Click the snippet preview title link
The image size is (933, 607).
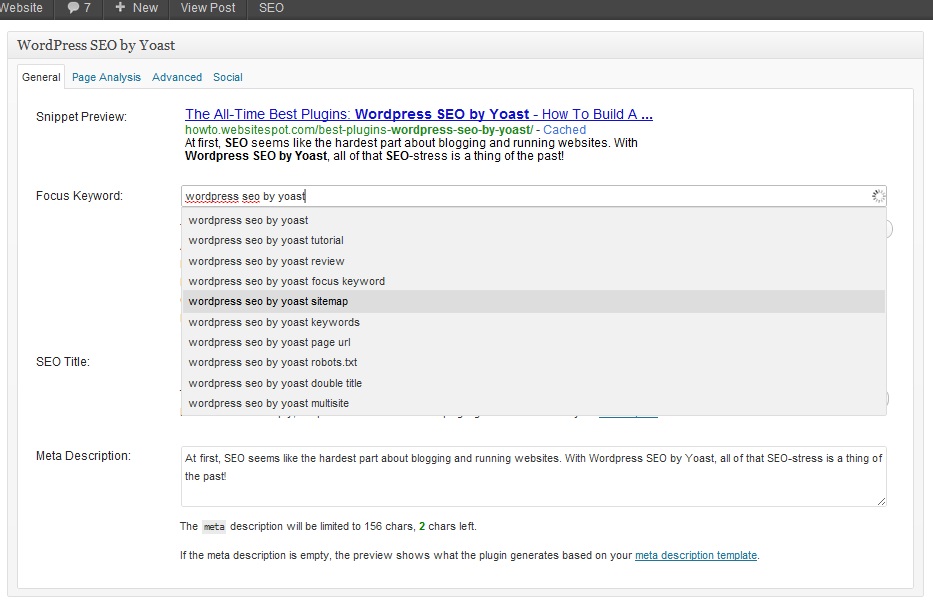[x=419, y=114]
